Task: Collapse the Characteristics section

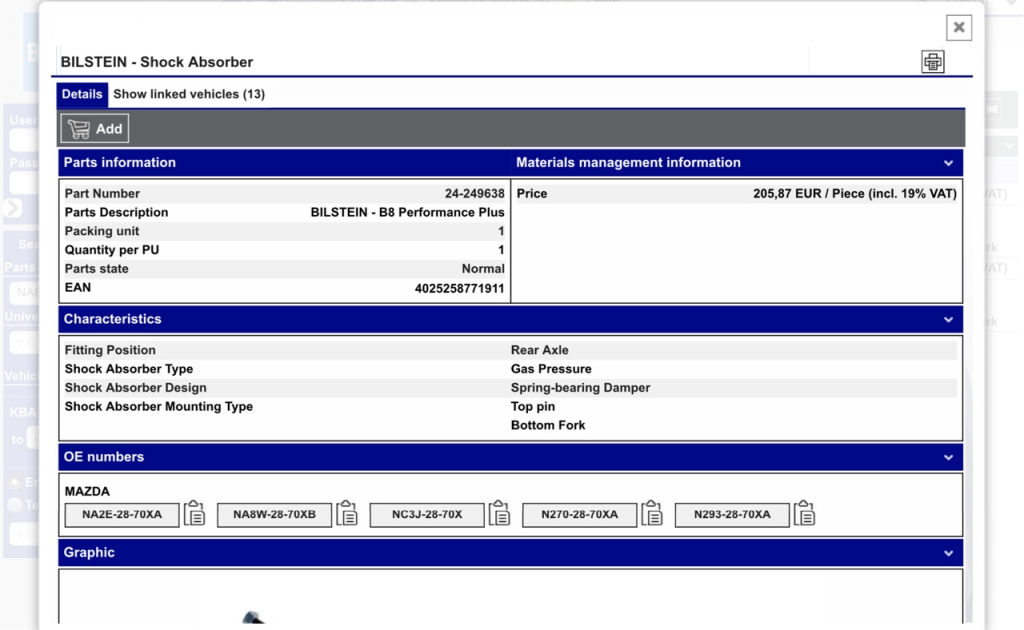Action: tap(948, 320)
